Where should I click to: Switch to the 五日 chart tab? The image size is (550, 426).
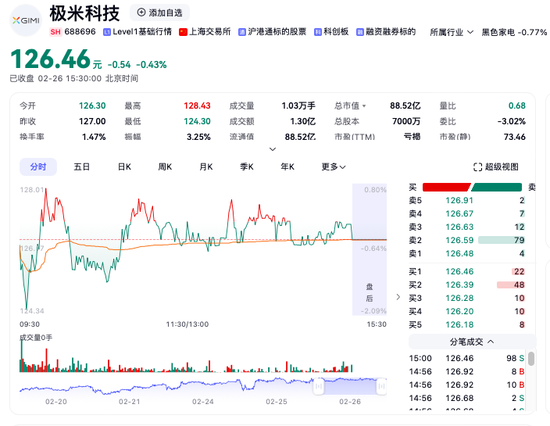pos(82,167)
